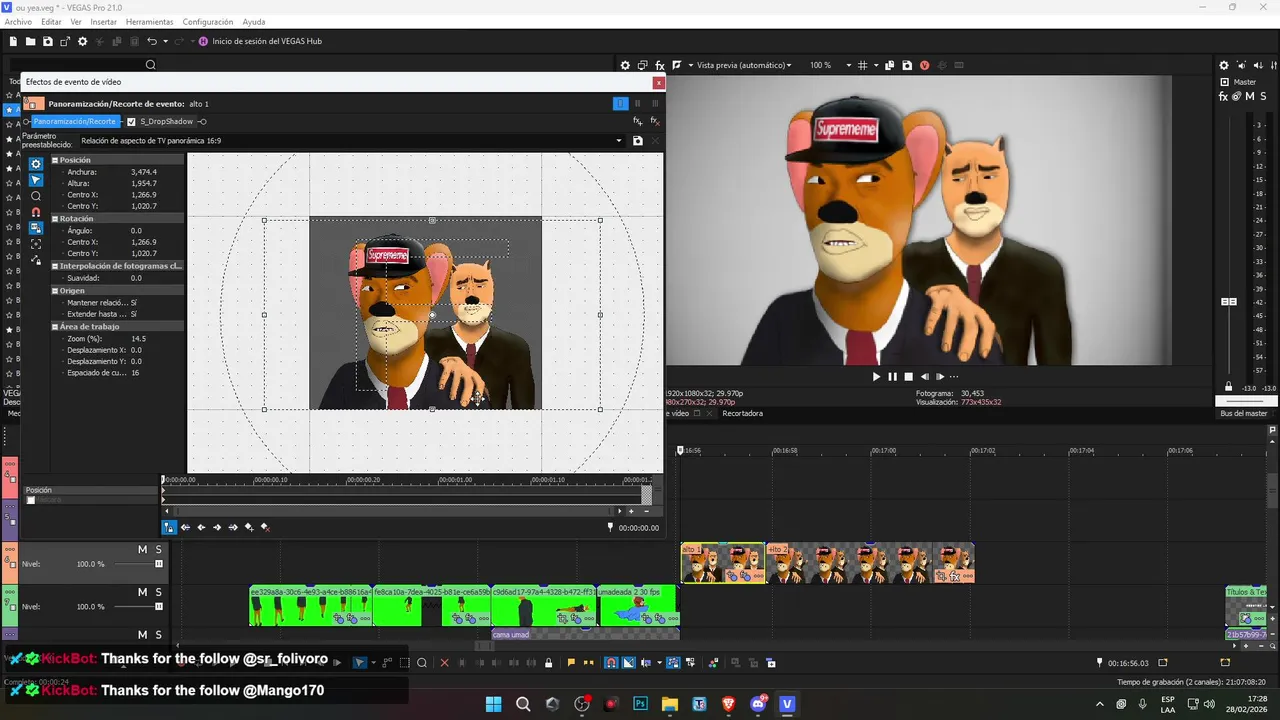Open the Archivo menu

click(x=18, y=22)
